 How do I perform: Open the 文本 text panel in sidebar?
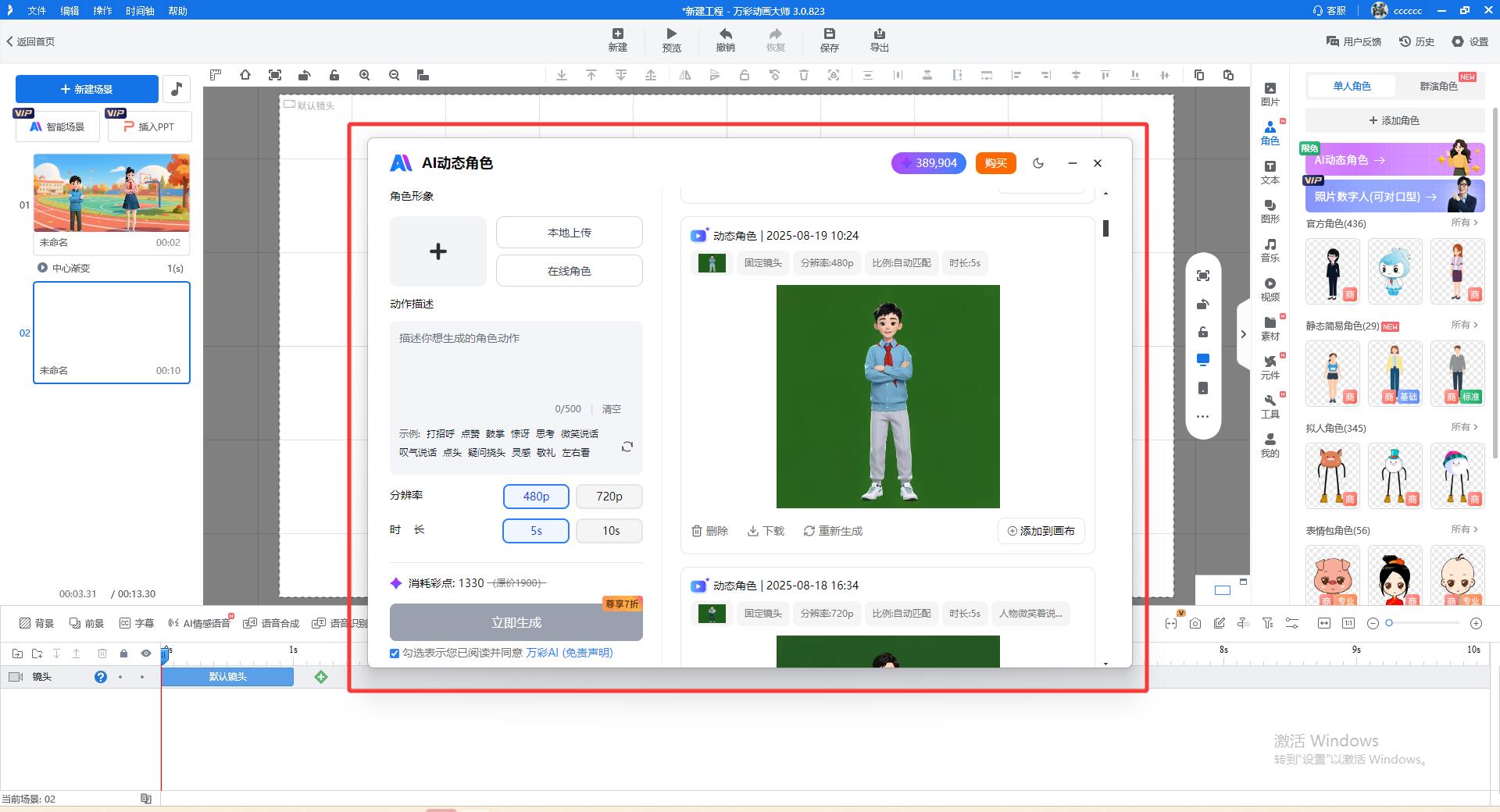point(1270,173)
